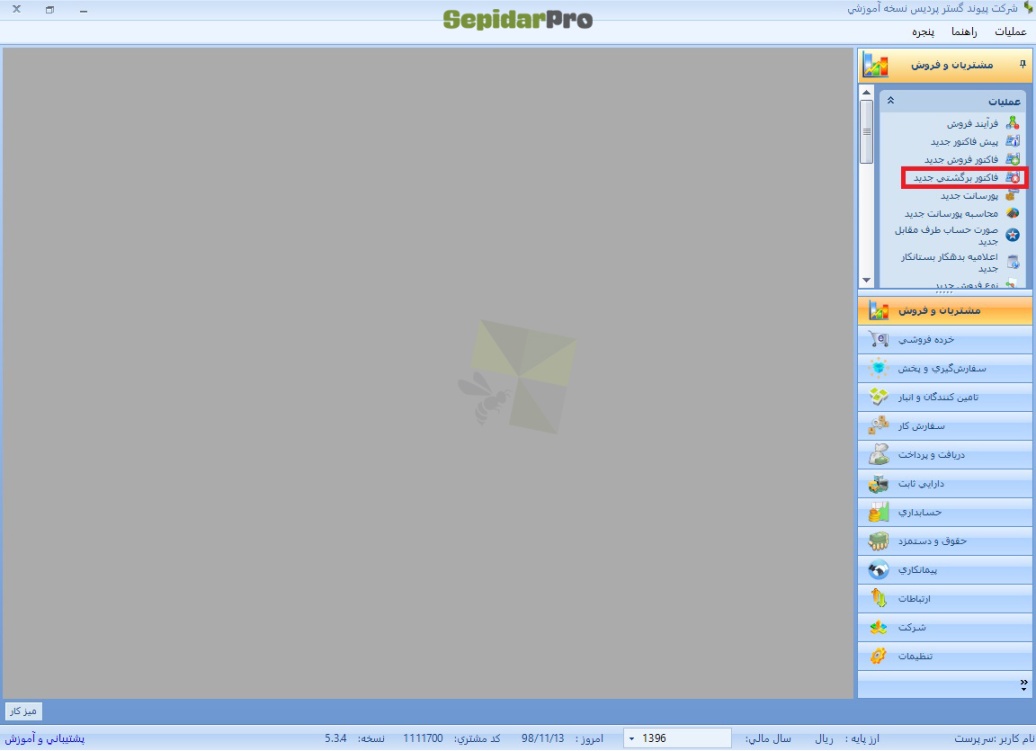Click the icon beside فرآیند فروش
The image size is (1036, 751).
pos(1012,123)
